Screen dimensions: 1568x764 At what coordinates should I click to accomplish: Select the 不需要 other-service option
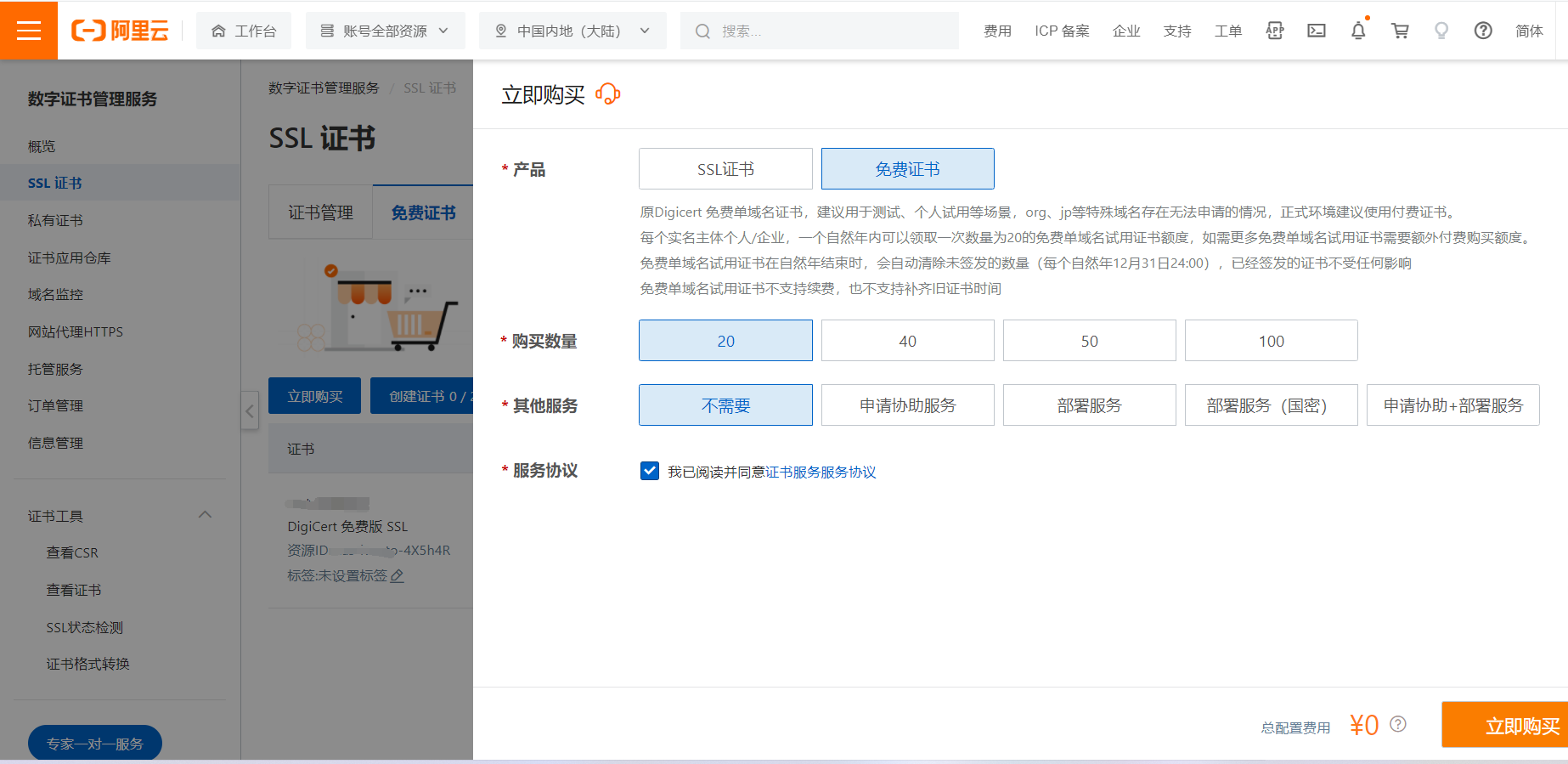click(x=725, y=405)
